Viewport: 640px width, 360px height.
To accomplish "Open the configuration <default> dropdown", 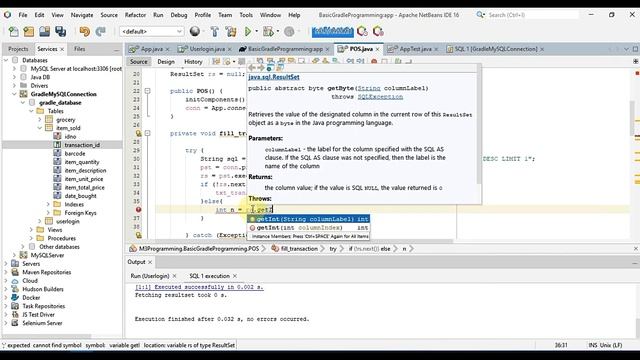I will tap(151, 31).
